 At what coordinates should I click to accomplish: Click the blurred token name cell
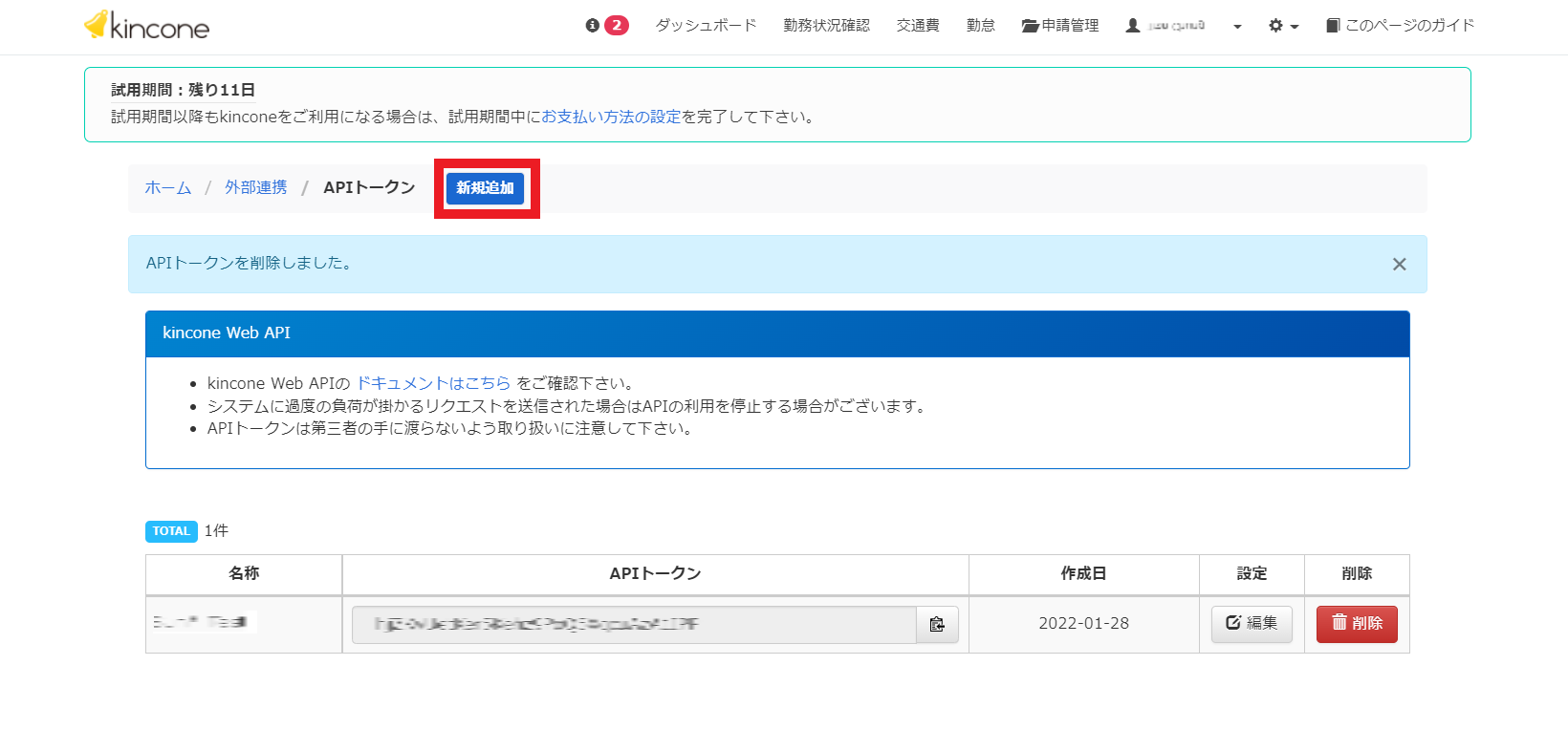point(244,623)
